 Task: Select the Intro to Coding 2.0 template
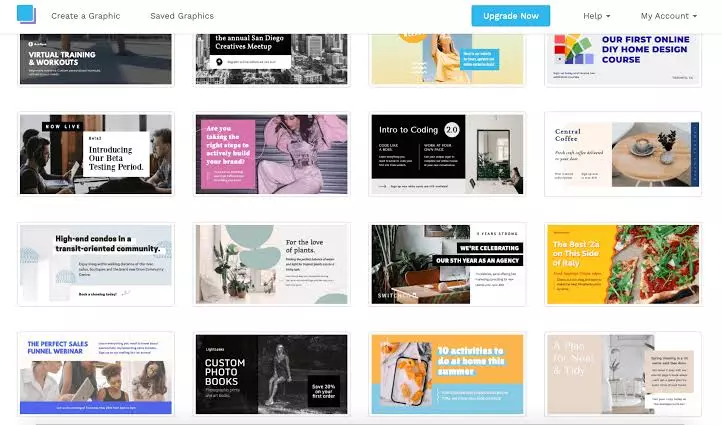click(x=447, y=154)
